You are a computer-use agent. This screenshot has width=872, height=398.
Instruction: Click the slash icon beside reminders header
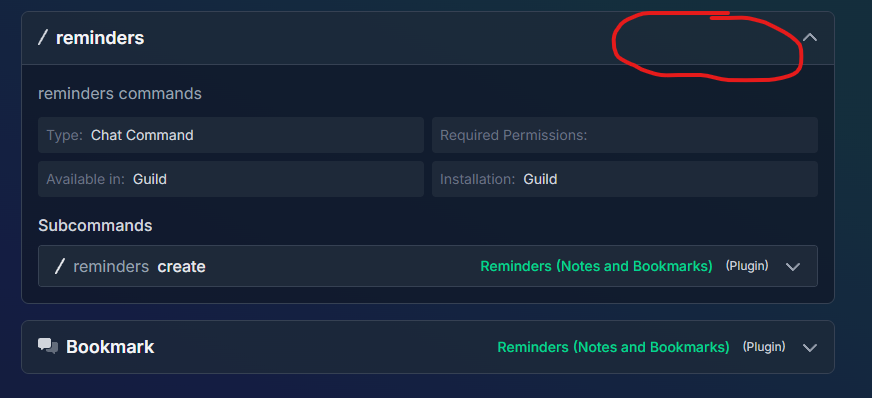(42, 38)
